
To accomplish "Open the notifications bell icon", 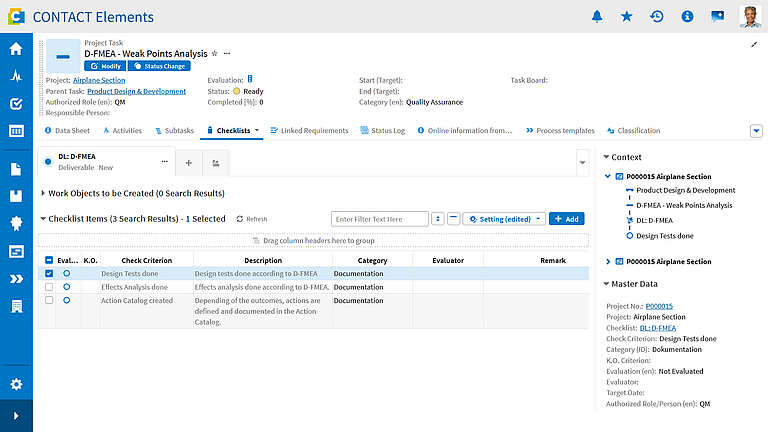I will pos(597,17).
